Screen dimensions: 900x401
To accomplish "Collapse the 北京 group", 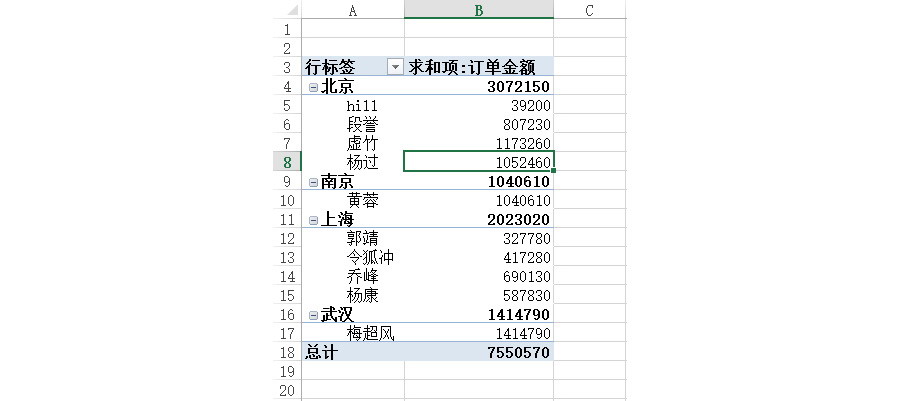I will (x=313, y=87).
